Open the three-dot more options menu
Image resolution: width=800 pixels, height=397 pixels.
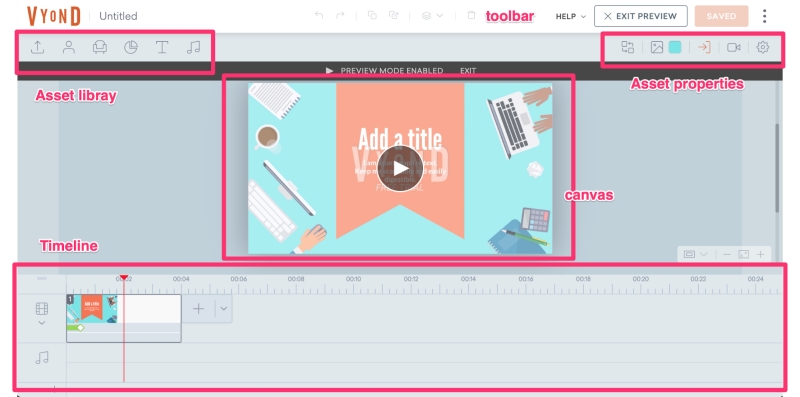tap(764, 16)
